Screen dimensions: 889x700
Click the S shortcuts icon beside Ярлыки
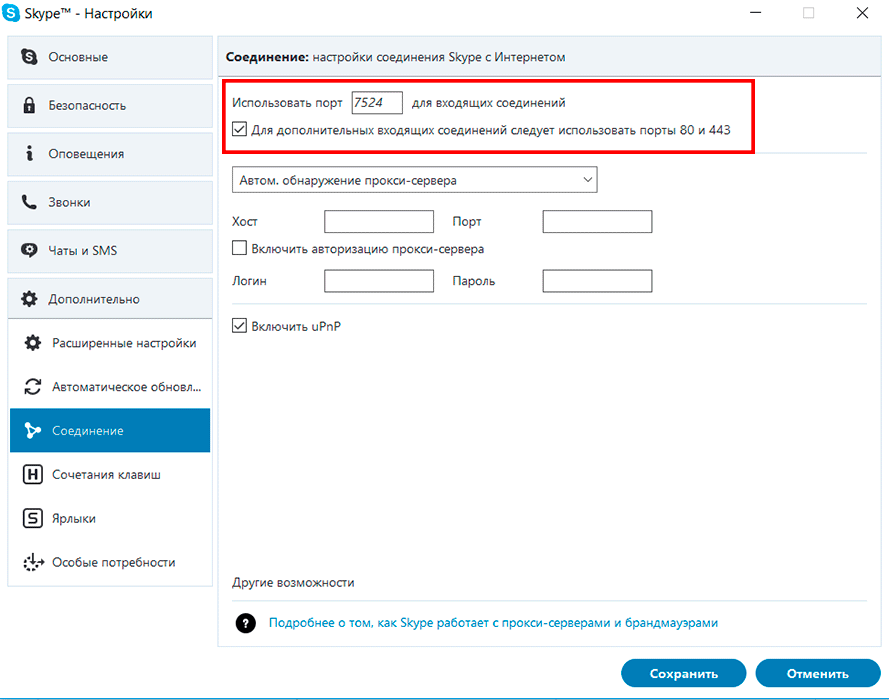32,518
